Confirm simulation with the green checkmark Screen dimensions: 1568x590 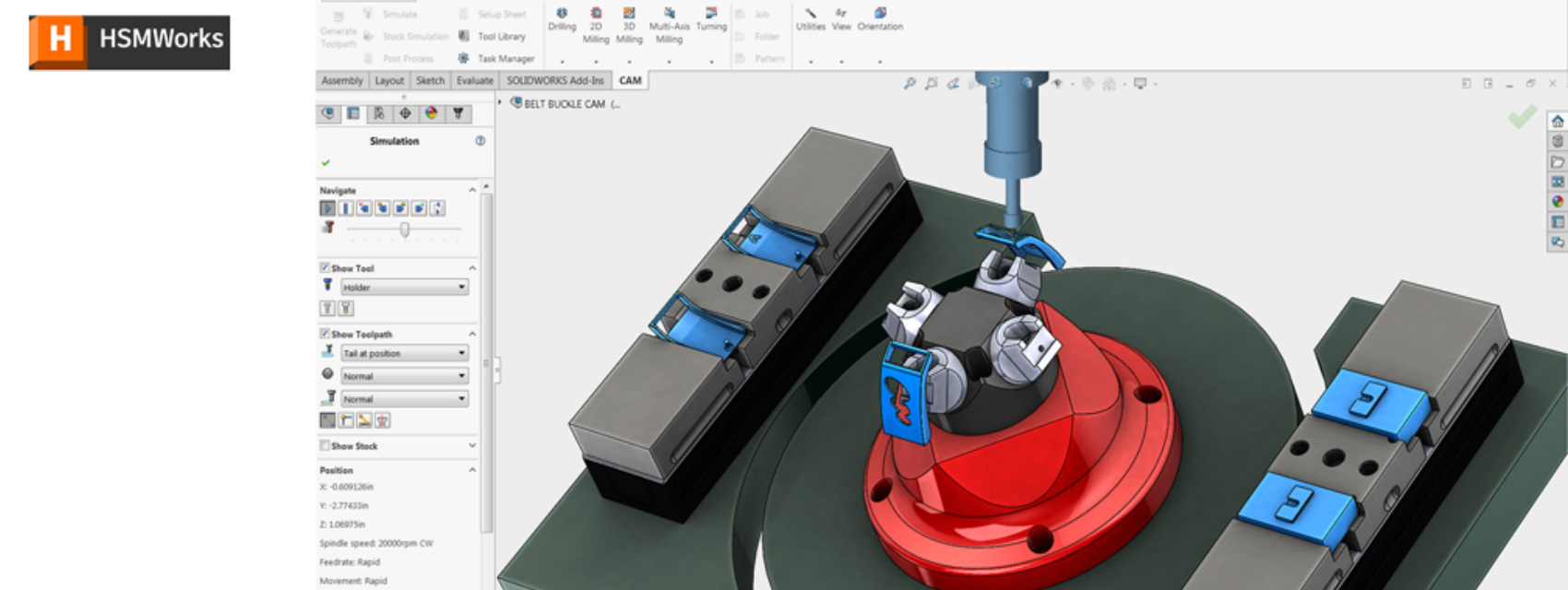[326, 163]
